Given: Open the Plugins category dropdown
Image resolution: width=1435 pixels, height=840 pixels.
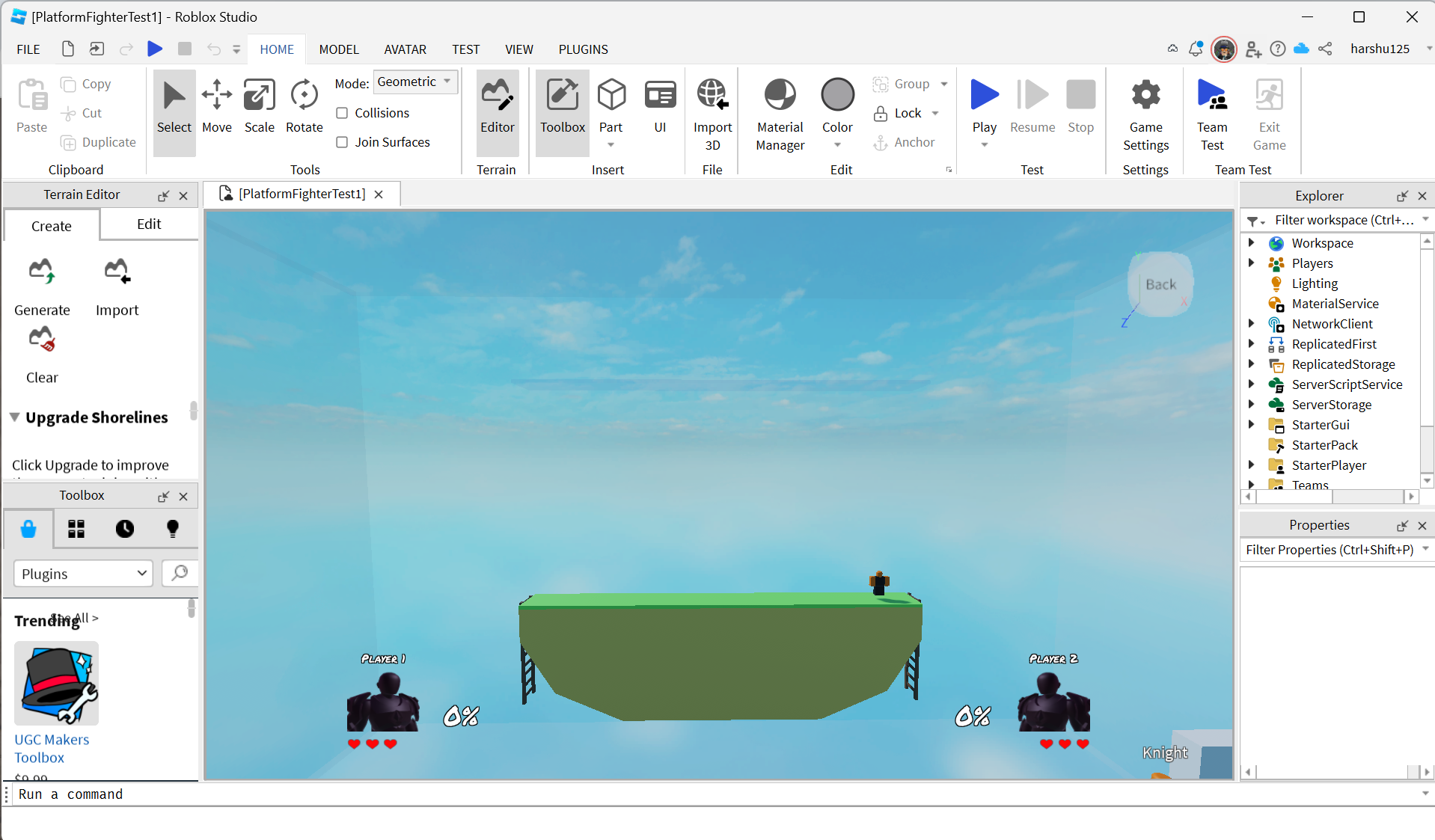Looking at the screenshot, I should click(x=83, y=574).
